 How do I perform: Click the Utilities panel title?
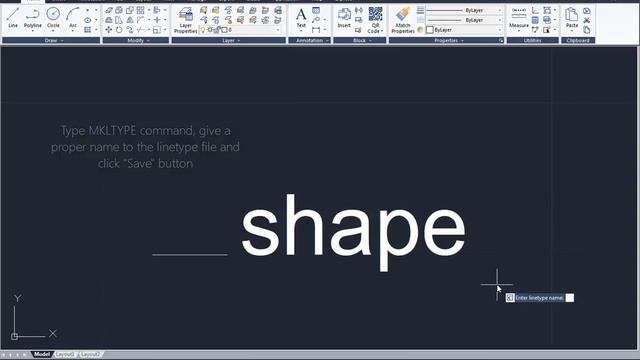pyautogui.click(x=532, y=40)
